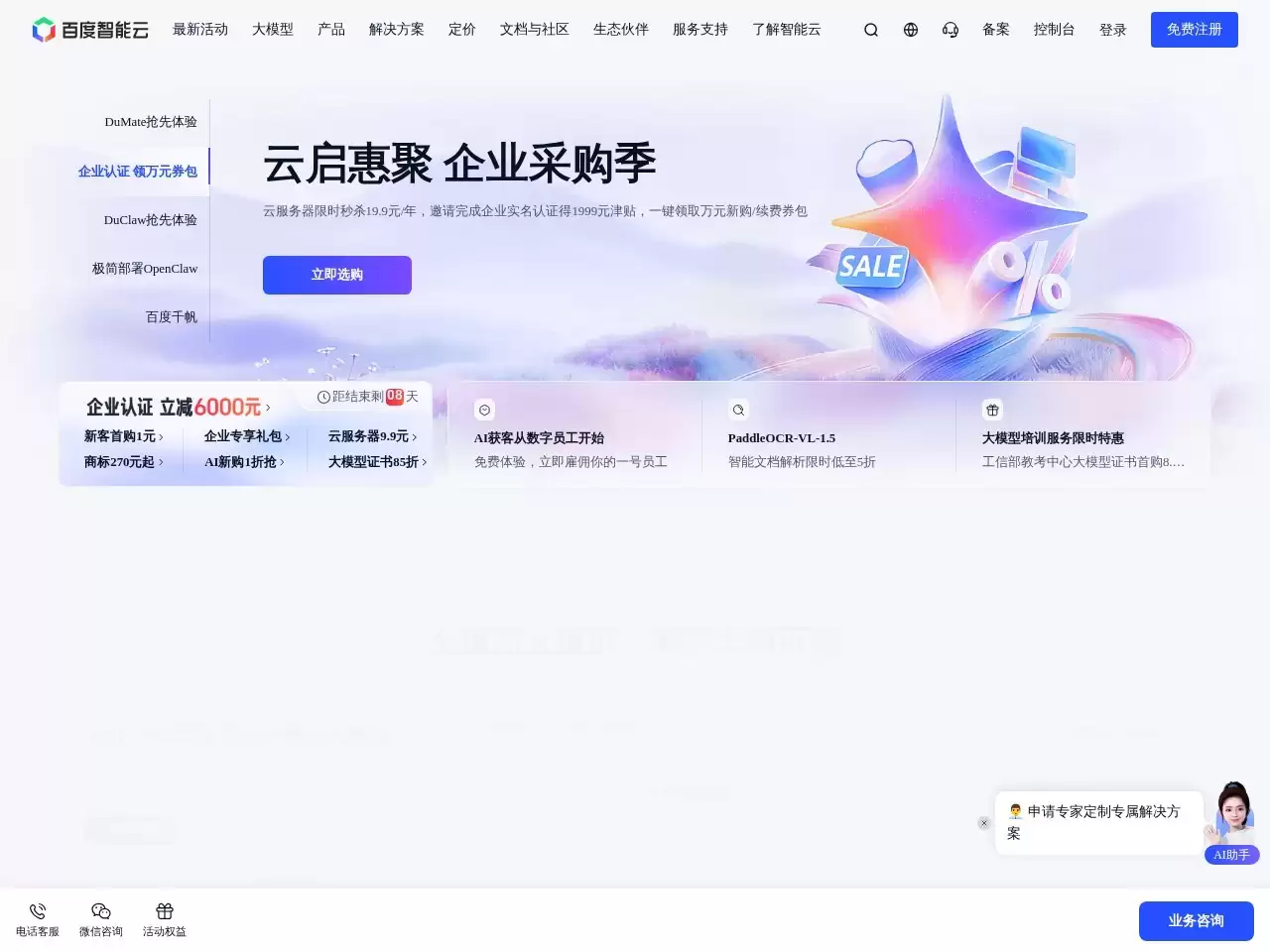This screenshot has height=952, width=1270.
Task: Select the 百度千帆 sidebar item
Action: point(171,316)
